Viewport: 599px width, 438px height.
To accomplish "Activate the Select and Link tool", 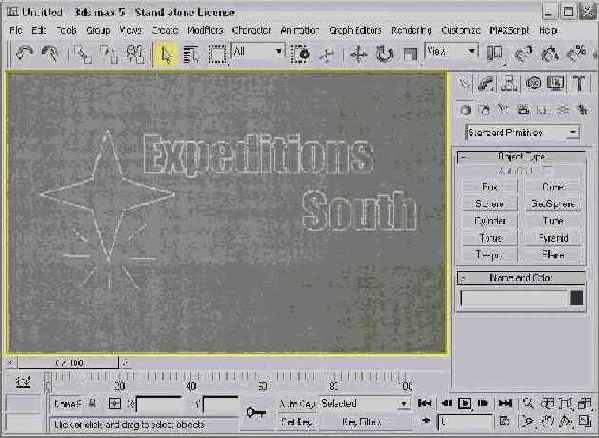I will [x=83, y=54].
